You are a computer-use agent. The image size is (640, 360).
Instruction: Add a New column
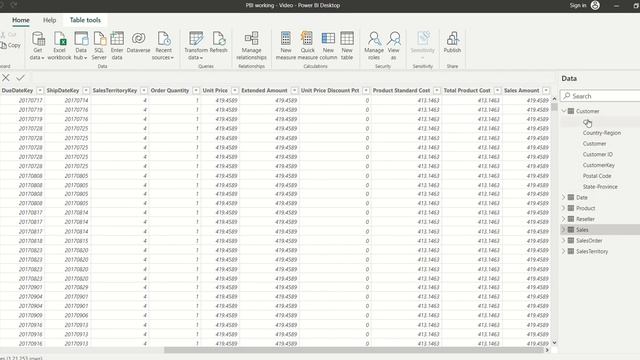point(328,46)
